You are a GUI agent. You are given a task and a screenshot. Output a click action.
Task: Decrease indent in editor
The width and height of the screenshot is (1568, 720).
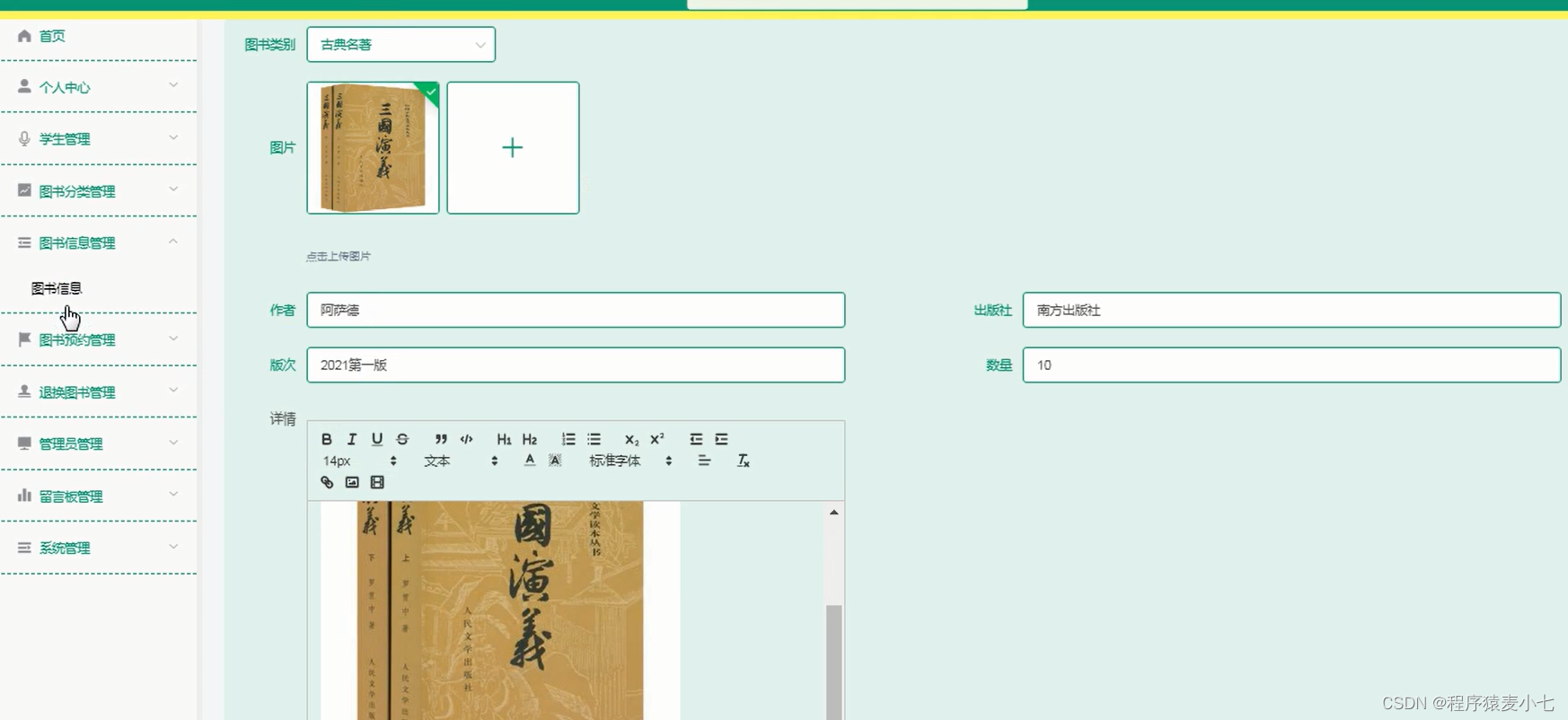(x=696, y=439)
